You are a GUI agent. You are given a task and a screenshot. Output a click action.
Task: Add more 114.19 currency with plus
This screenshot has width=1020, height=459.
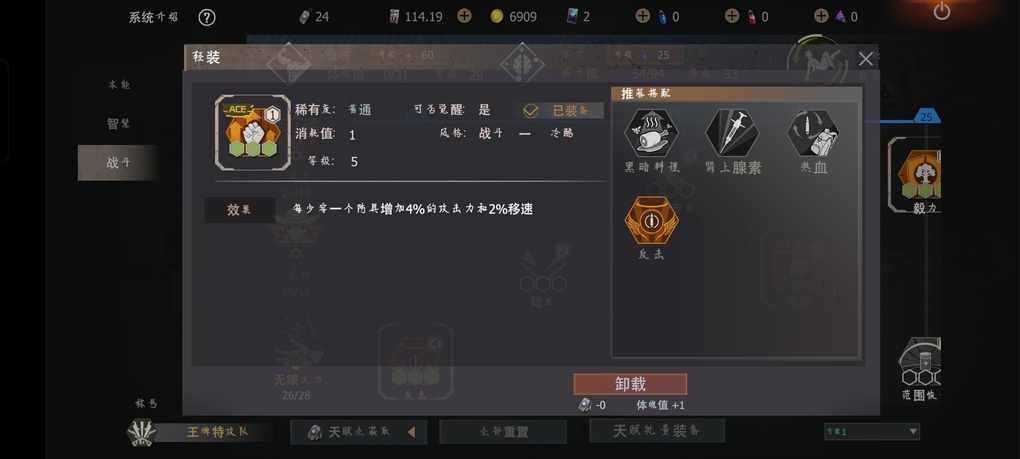pos(464,16)
